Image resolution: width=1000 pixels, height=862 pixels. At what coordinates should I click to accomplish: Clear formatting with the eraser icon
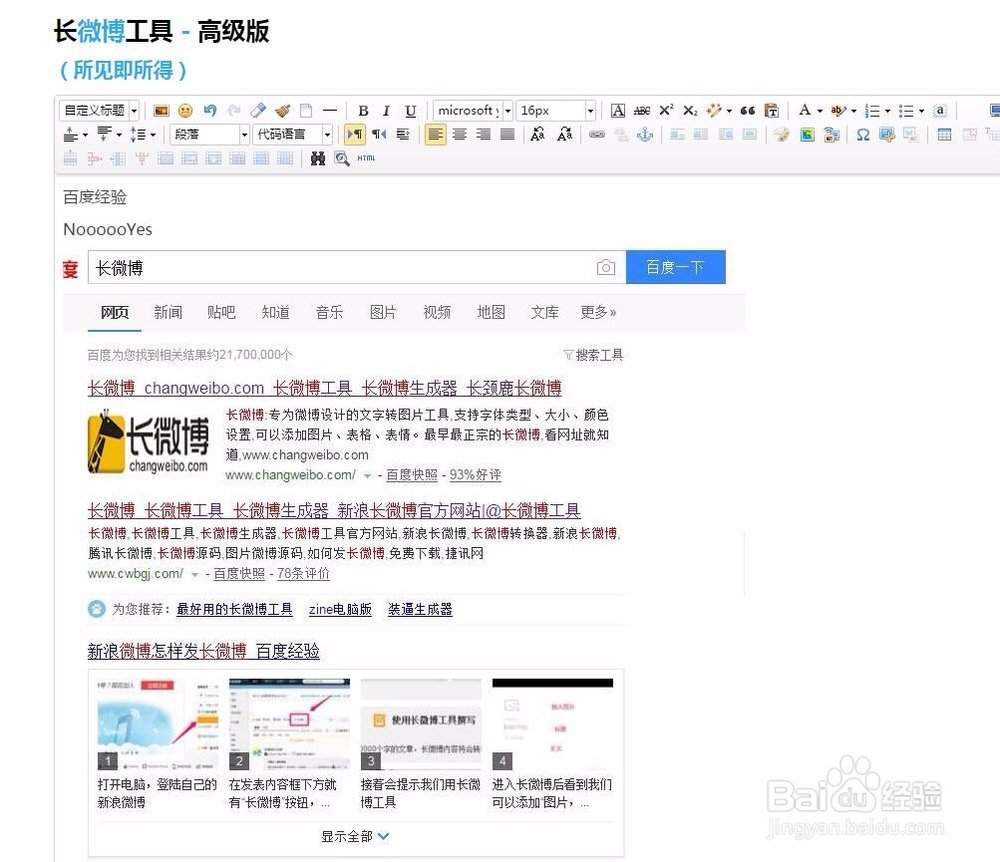pyautogui.click(x=258, y=110)
